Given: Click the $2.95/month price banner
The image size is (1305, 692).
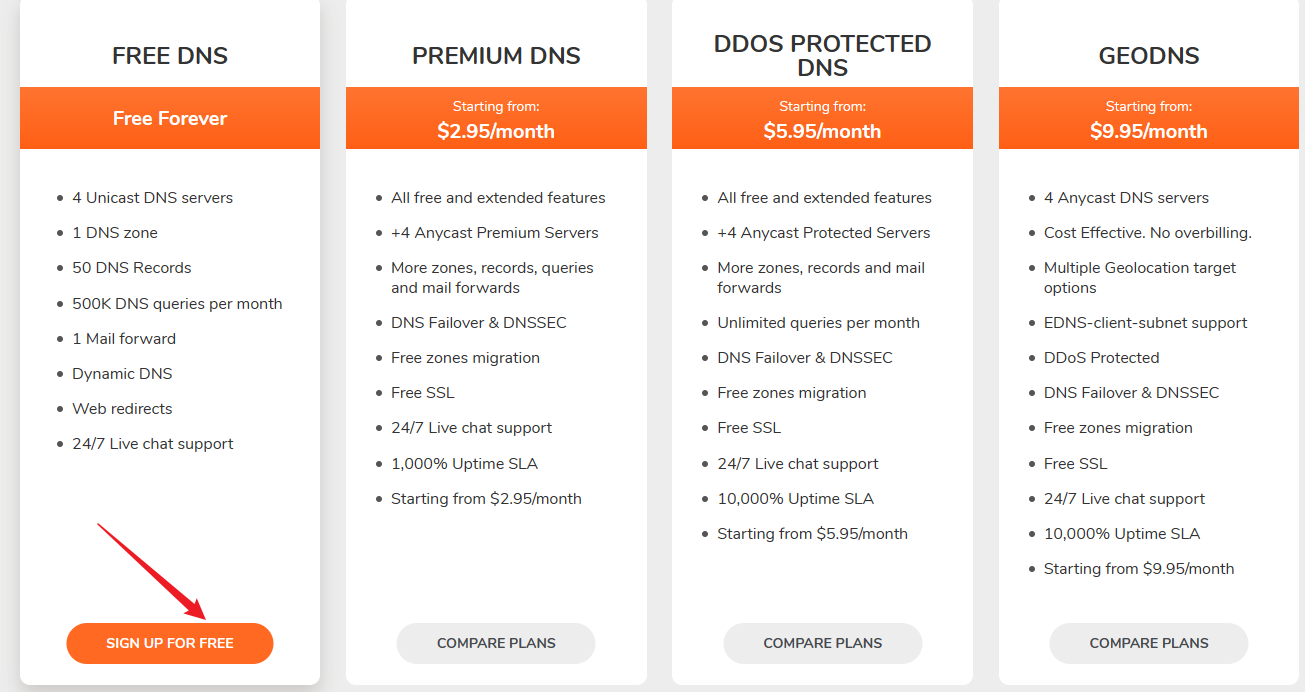Looking at the screenshot, I should [x=496, y=131].
